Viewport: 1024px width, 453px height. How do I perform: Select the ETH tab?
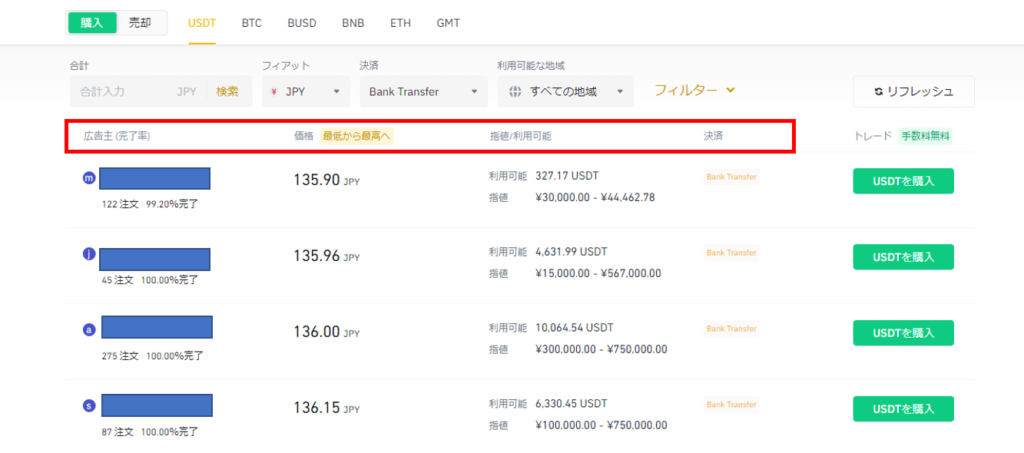(x=399, y=22)
